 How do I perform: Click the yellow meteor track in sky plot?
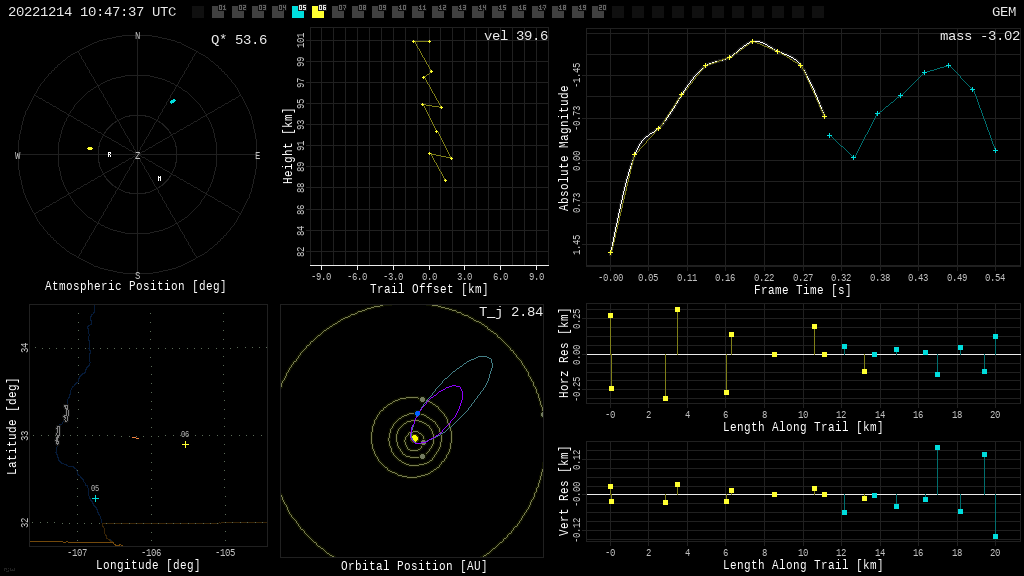[x=90, y=148]
